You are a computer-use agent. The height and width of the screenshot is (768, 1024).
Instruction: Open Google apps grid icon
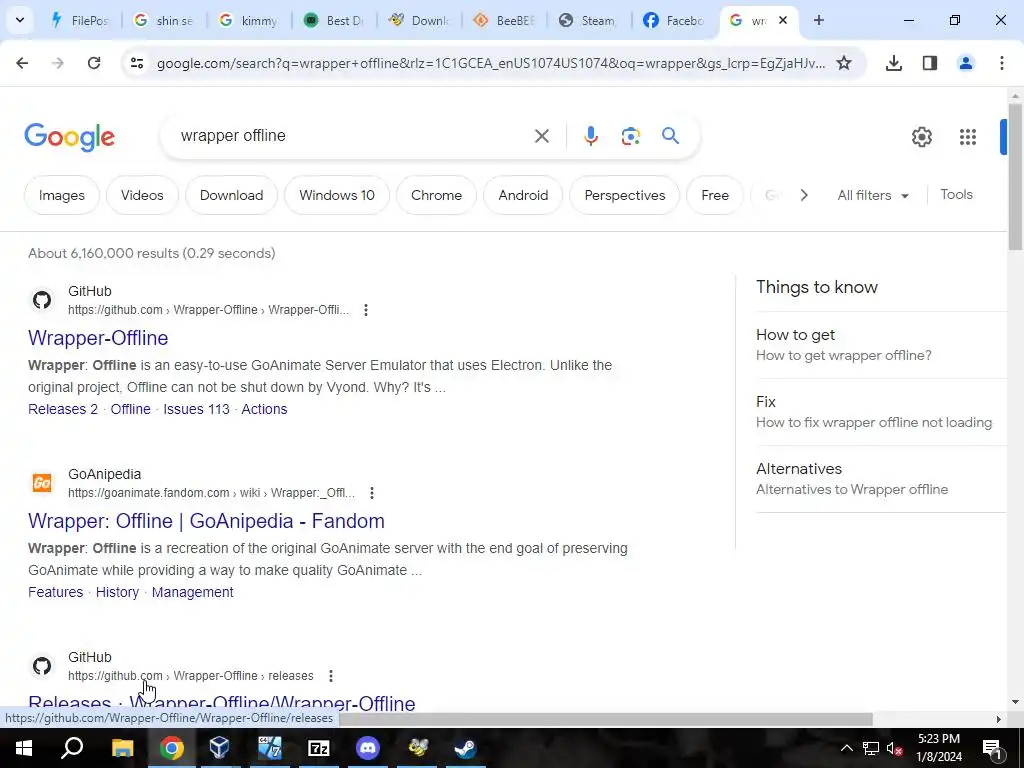[x=967, y=137]
